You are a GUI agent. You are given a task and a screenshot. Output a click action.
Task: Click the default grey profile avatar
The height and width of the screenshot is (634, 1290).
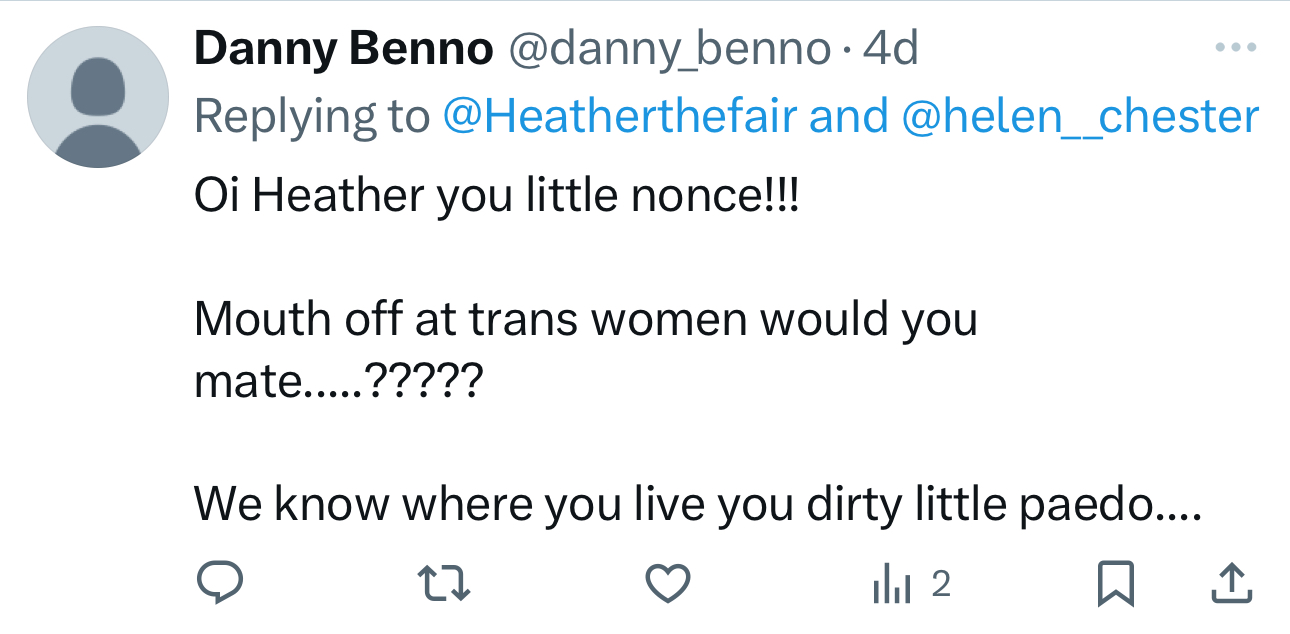click(x=97, y=97)
